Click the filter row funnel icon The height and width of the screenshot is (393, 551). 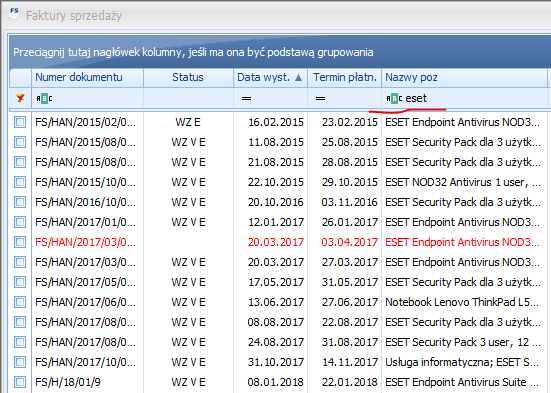point(20,98)
